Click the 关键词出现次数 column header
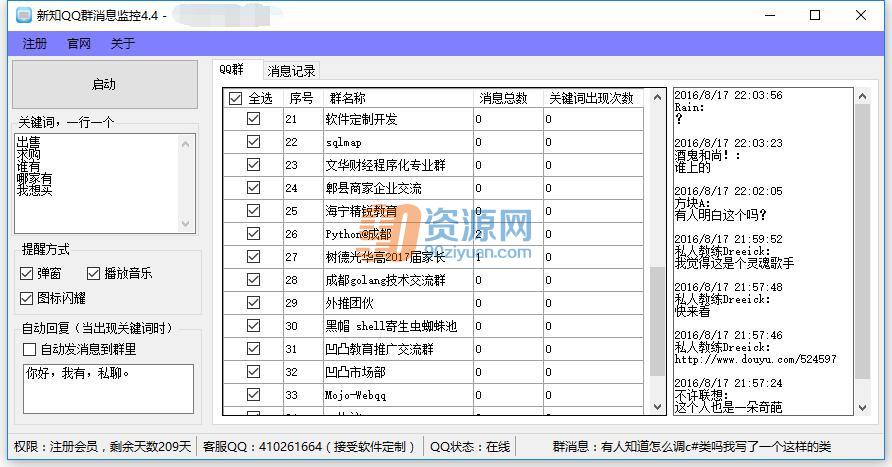 (x=593, y=98)
